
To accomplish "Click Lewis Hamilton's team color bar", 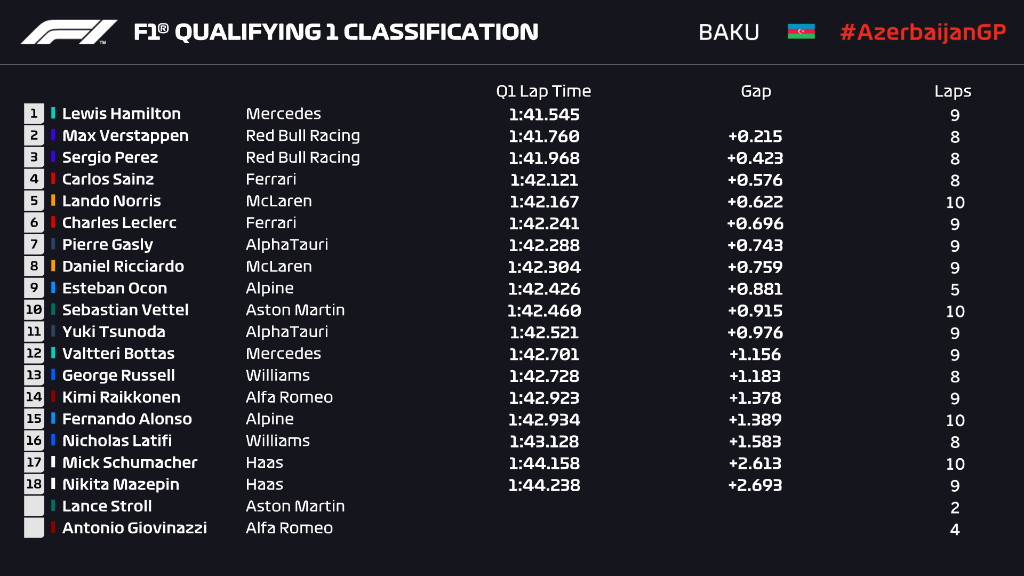I will 54,114.
